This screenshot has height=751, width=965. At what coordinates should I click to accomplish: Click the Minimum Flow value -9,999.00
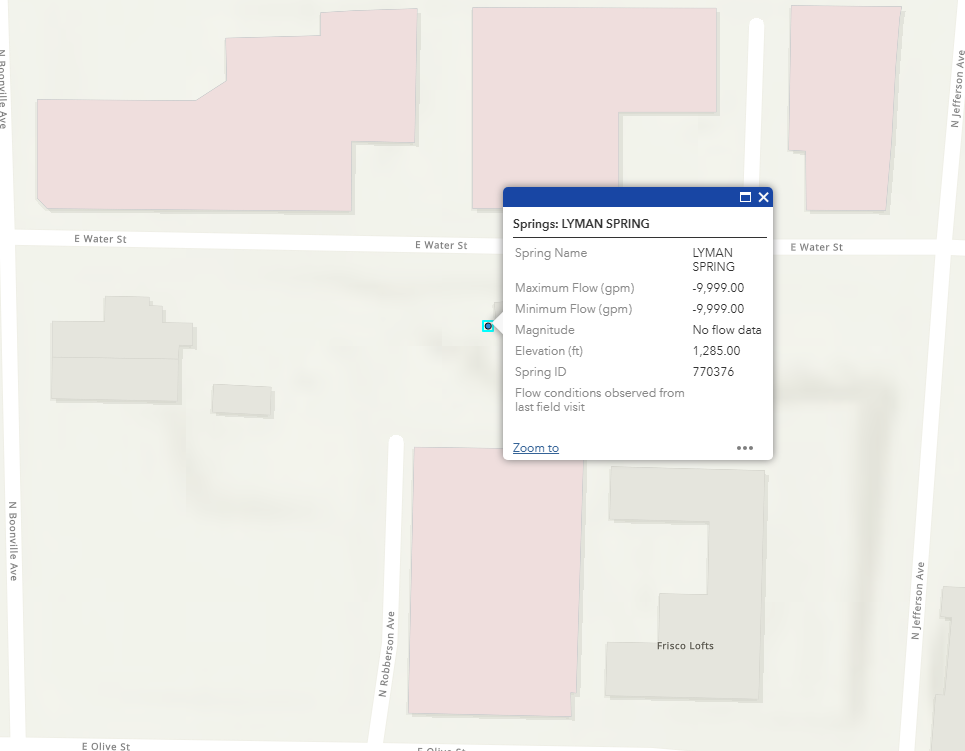point(718,309)
